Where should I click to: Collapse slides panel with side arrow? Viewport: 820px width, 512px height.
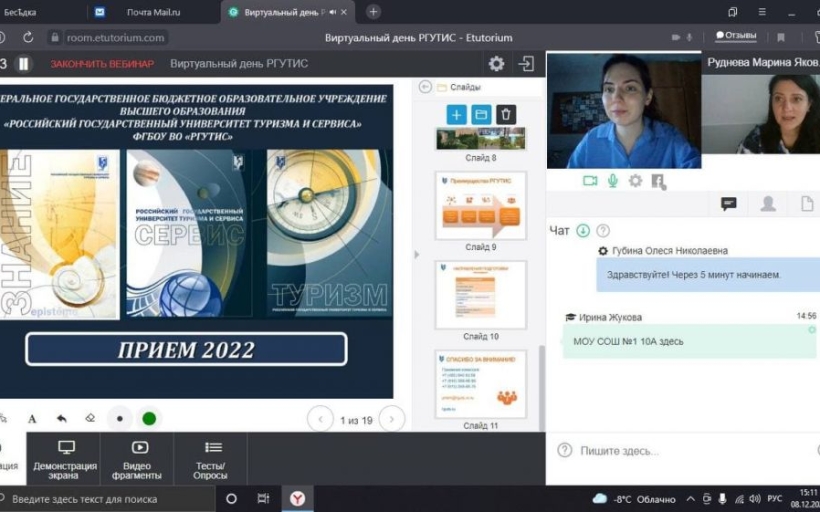(x=416, y=255)
